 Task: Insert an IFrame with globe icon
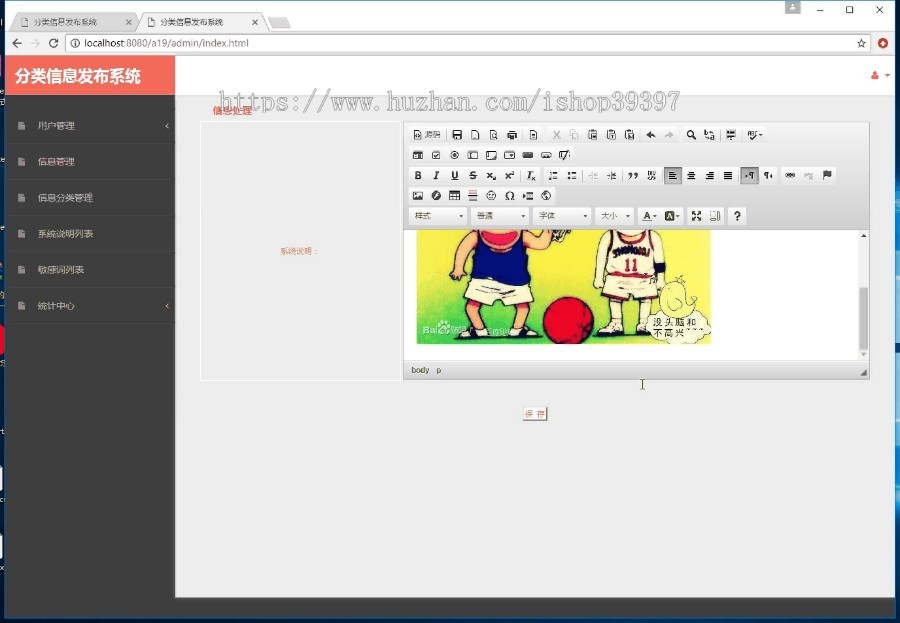pyautogui.click(x=546, y=196)
